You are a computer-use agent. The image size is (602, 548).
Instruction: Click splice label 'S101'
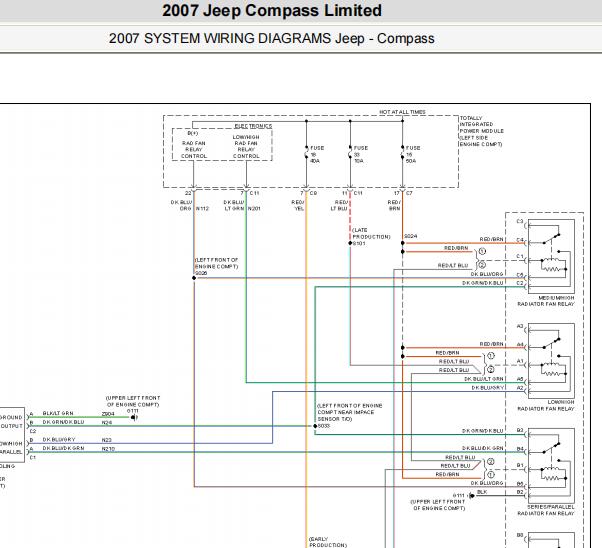point(359,243)
